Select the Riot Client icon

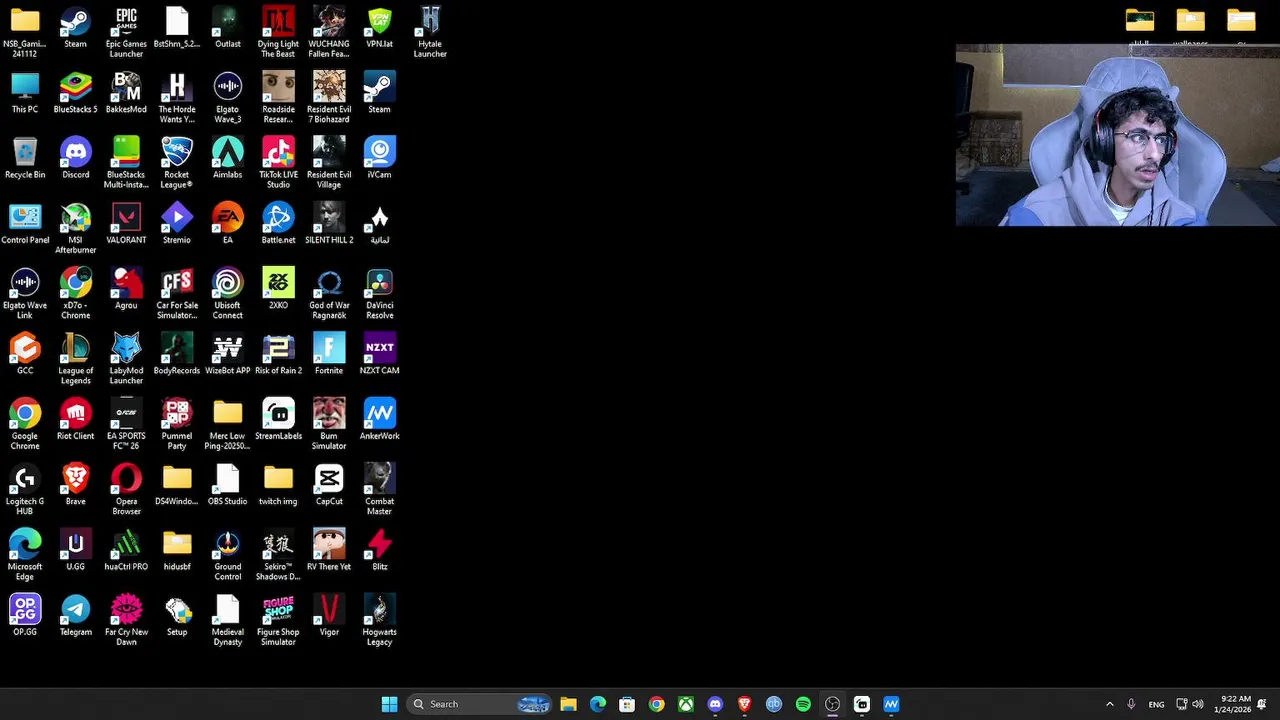click(76, 420)
